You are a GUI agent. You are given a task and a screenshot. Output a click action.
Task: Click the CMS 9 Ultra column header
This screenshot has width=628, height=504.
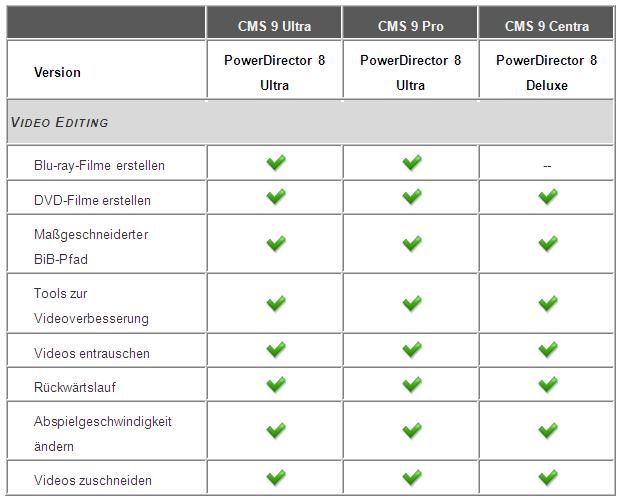coord(274,26)
